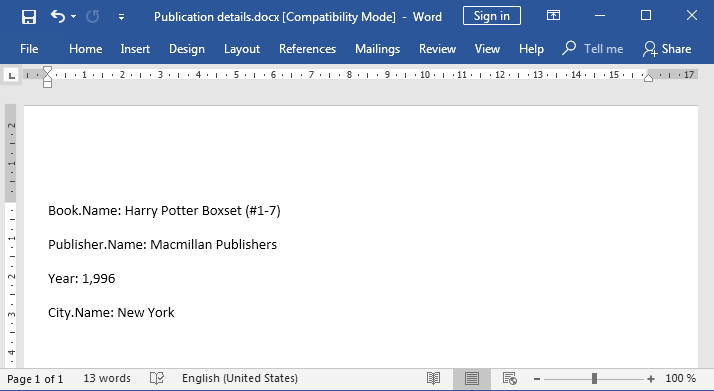
Task: Open the undo history dropdown arrow
Action: click(x=73, y=17)
